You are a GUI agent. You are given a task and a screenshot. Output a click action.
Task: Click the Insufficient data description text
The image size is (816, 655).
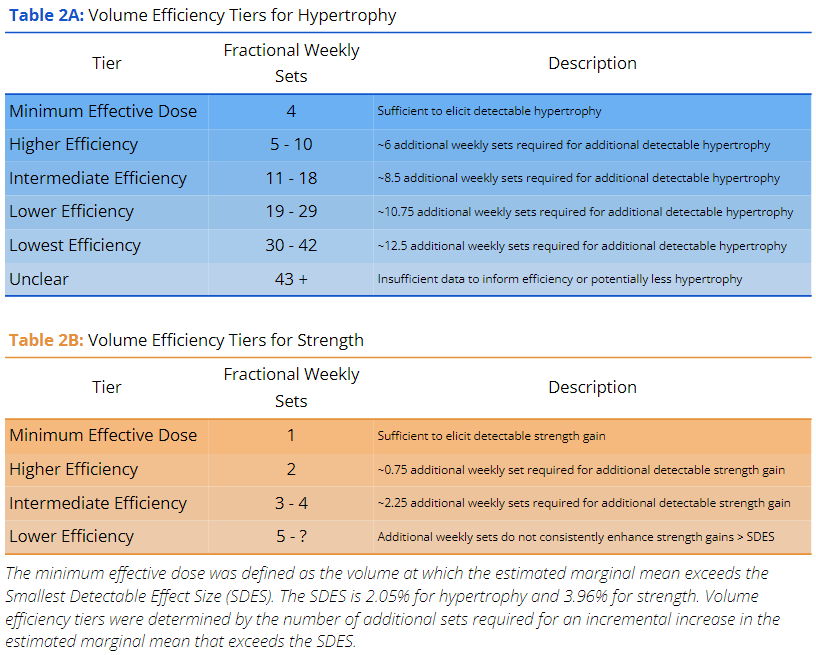coord(560,280)
